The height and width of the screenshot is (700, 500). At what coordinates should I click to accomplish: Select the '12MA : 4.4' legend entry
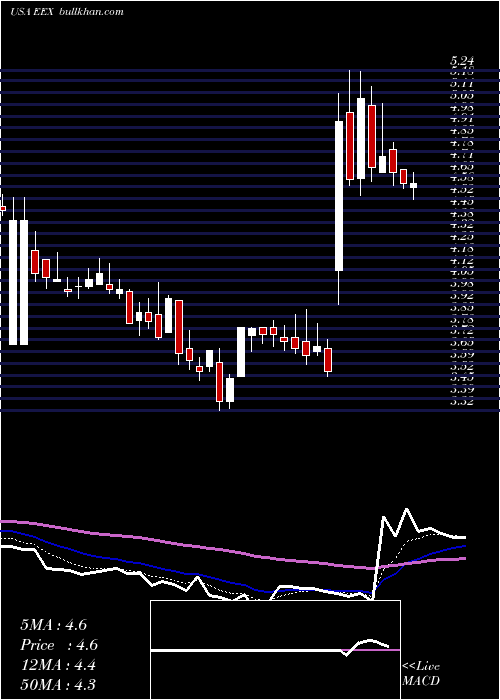click(58, 665)
